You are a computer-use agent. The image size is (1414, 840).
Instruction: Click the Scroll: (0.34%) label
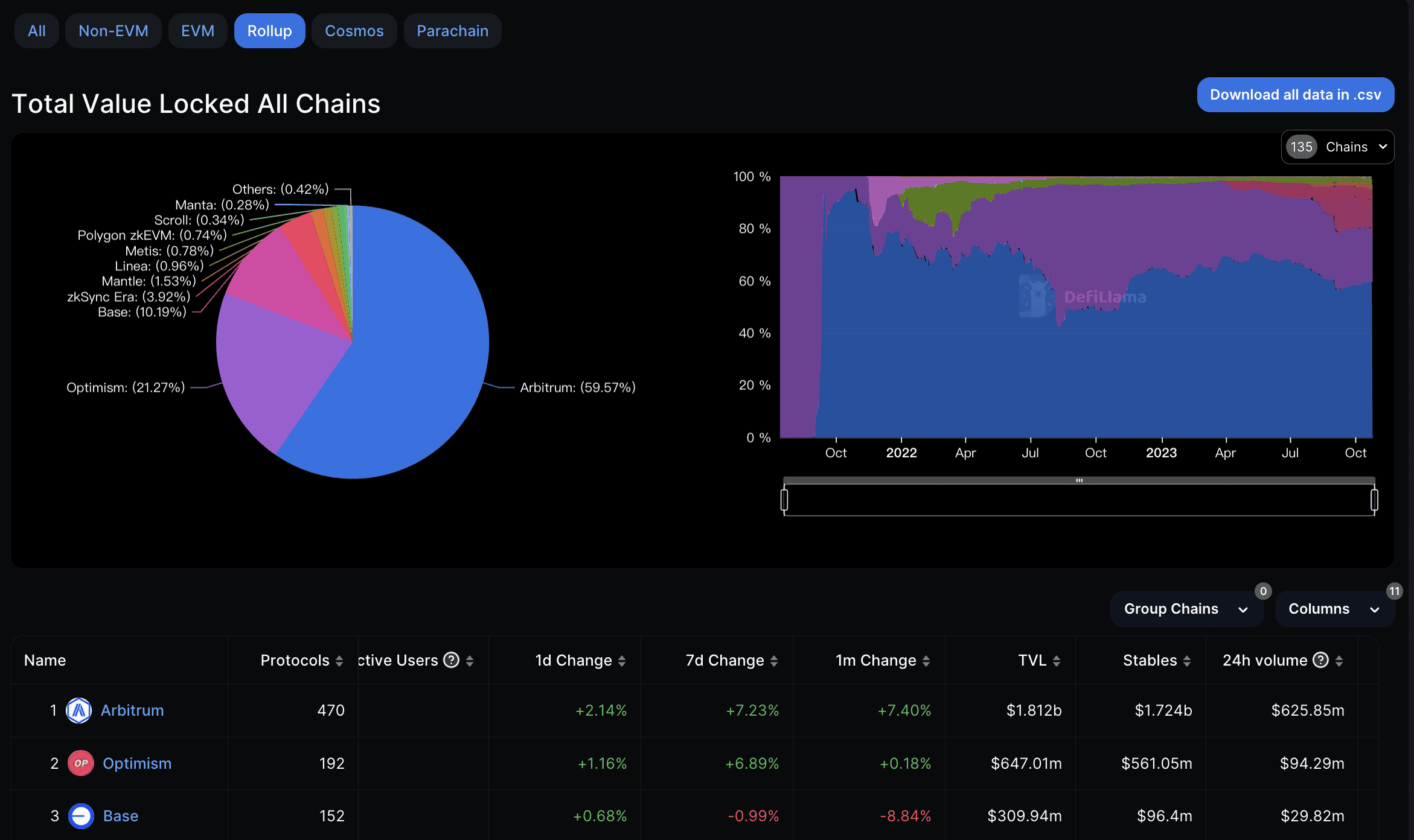199,220
